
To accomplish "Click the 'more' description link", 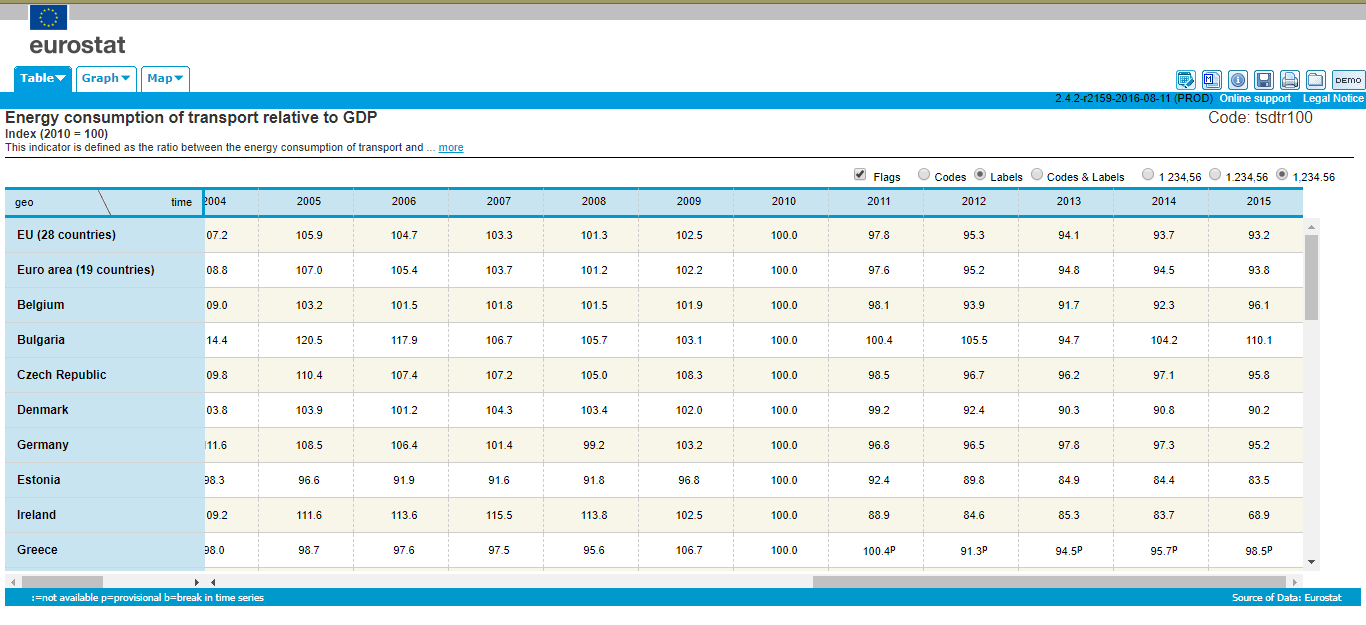I will coord(451,148).
